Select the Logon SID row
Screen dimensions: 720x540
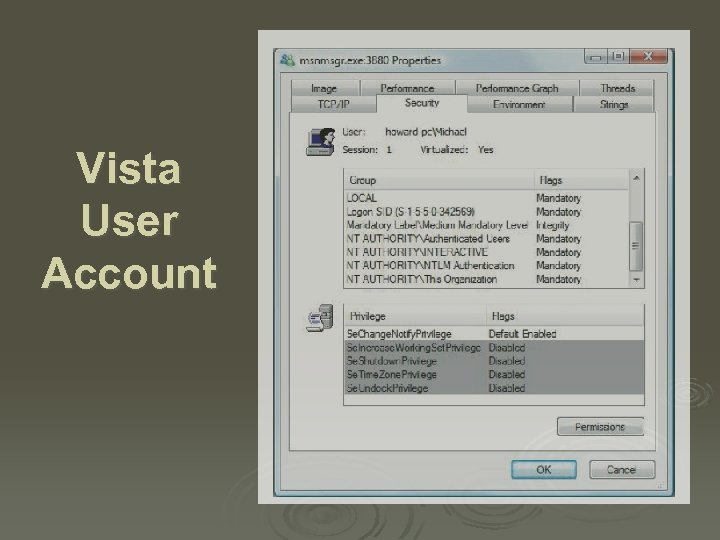coord(487,212)
